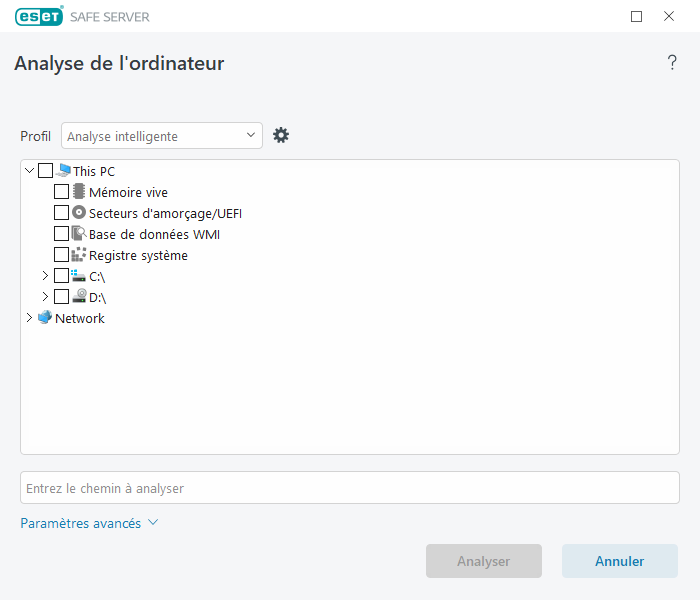Open the Analyse intelligente profile dropdown
This screenshot has height=600, width=700.
[x=162, y=136]
